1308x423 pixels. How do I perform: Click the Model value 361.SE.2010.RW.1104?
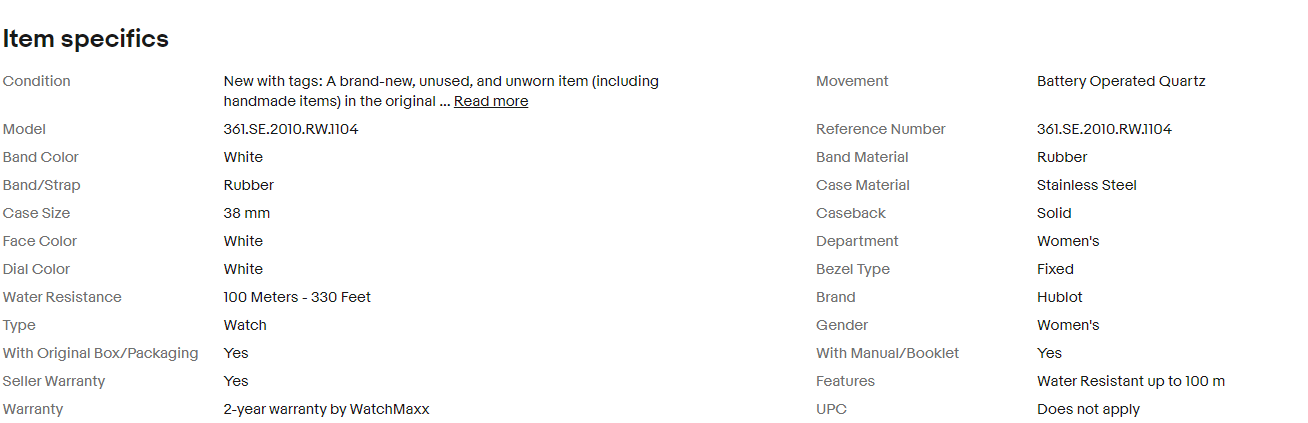point(290,129)
